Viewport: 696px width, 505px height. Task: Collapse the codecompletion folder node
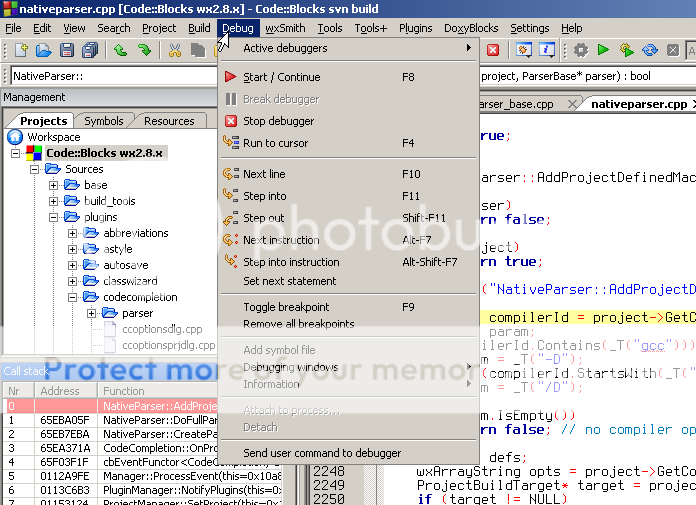[72, 297]
